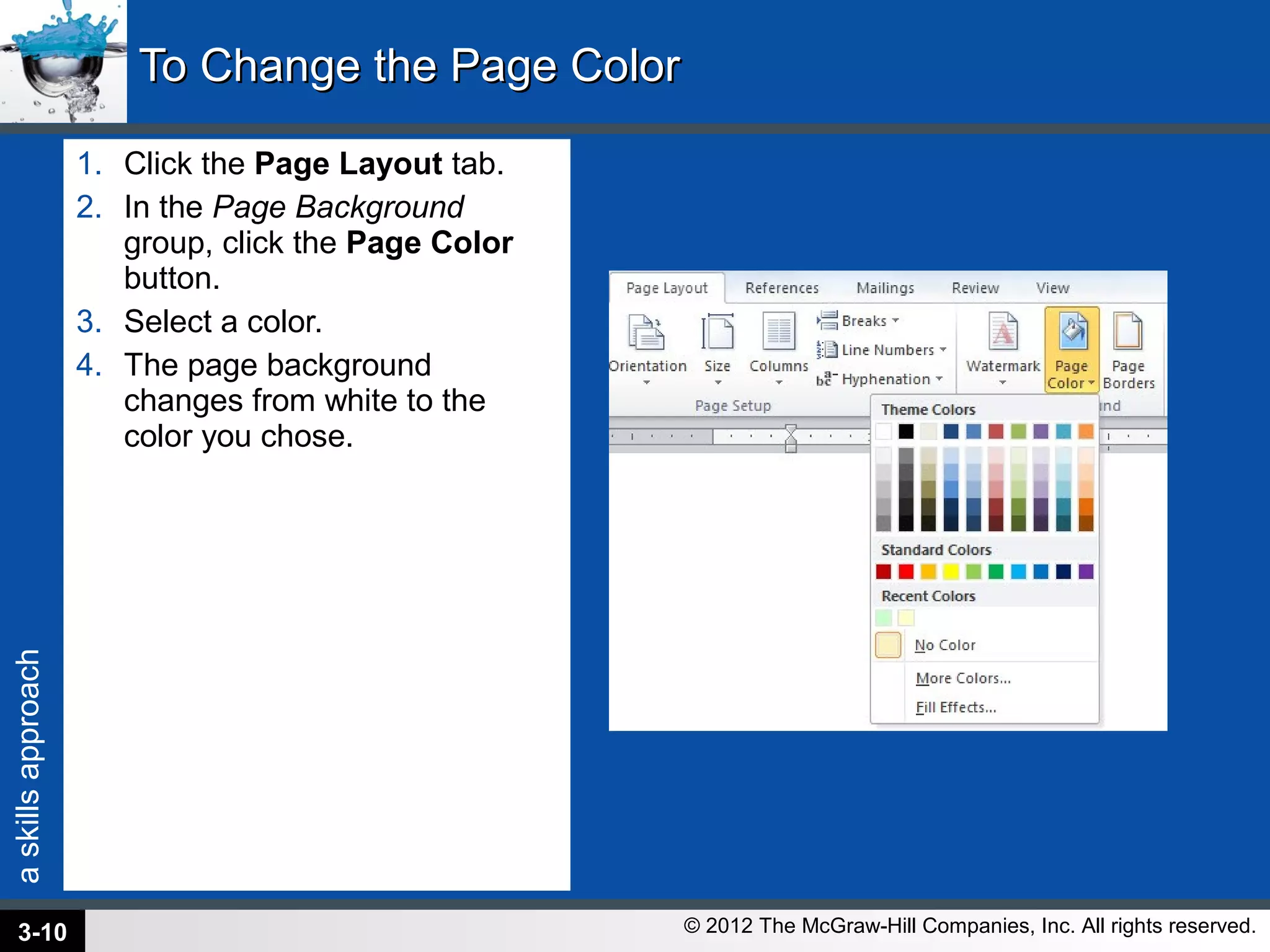
Task: Open the Mailings tab
Action: click(x=885, y=288)
